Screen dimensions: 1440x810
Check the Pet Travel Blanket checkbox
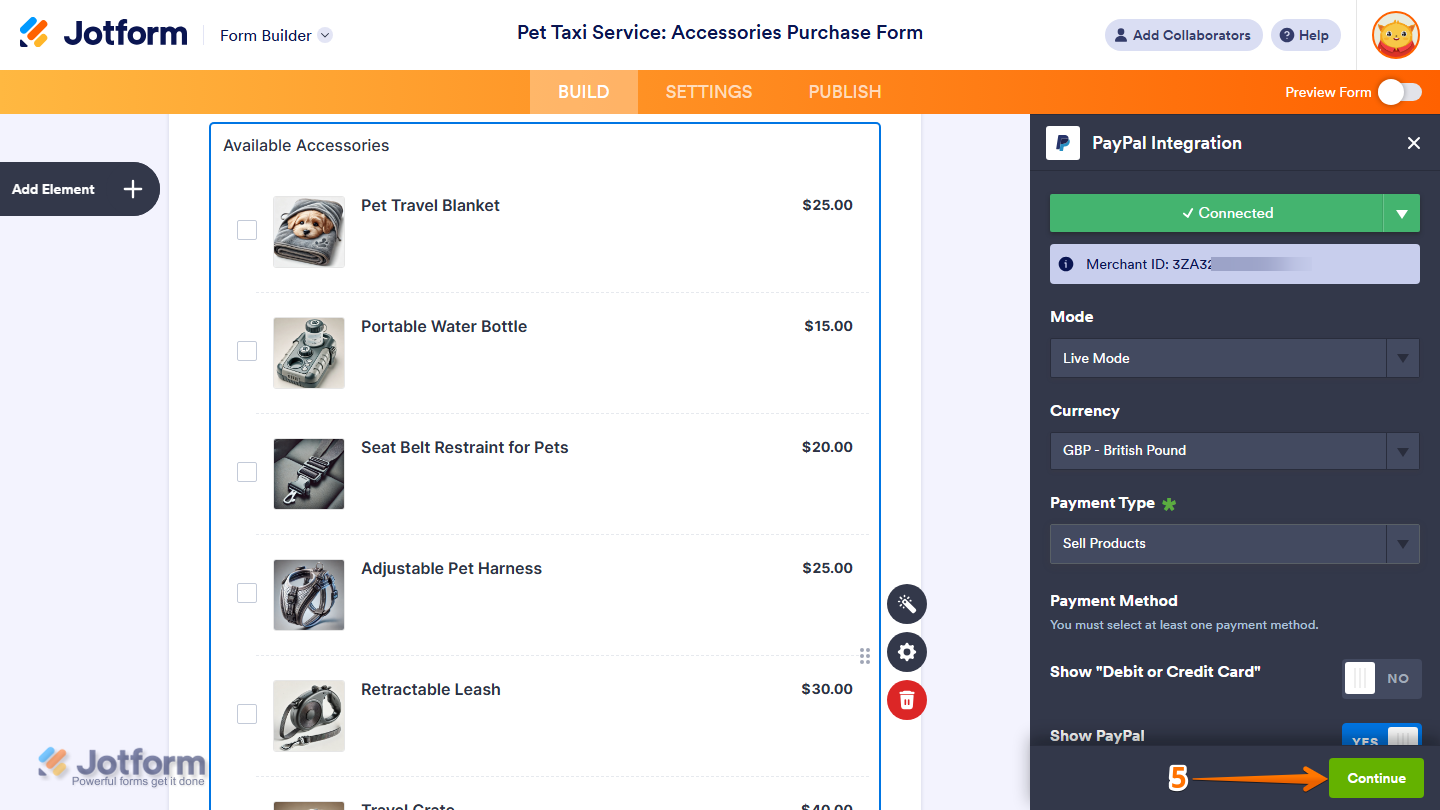pos(247,230)
